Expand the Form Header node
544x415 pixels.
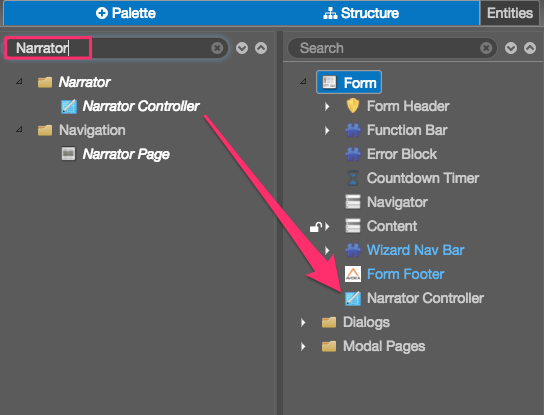[x=327, y=106]
